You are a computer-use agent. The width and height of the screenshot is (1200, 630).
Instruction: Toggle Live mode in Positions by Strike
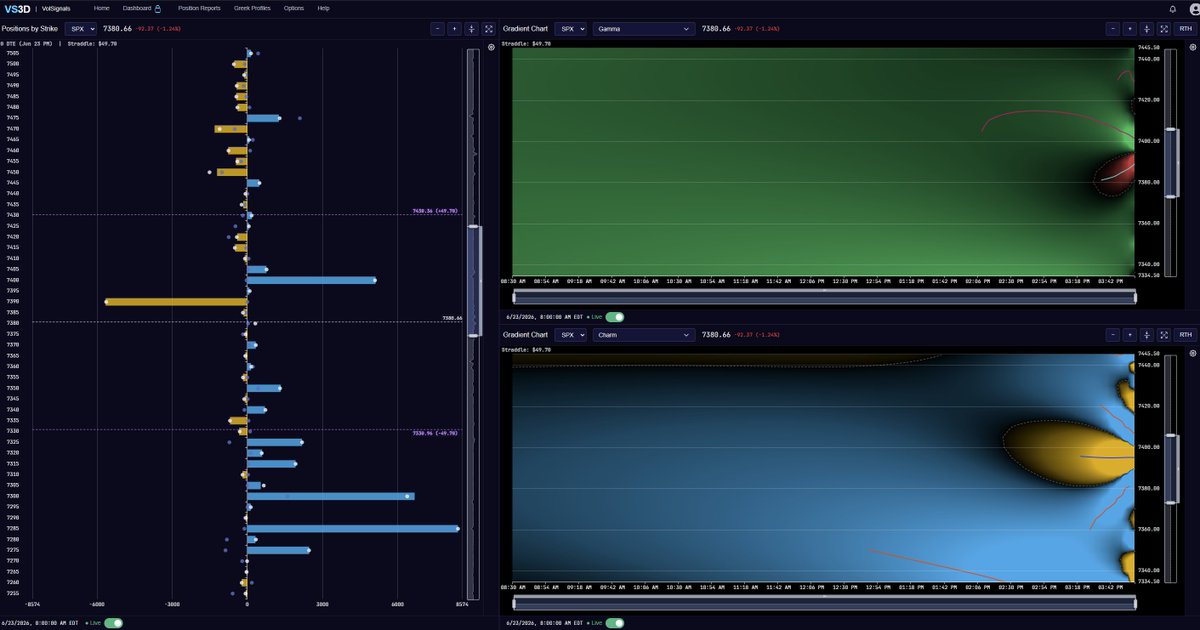tap(113, 623)
